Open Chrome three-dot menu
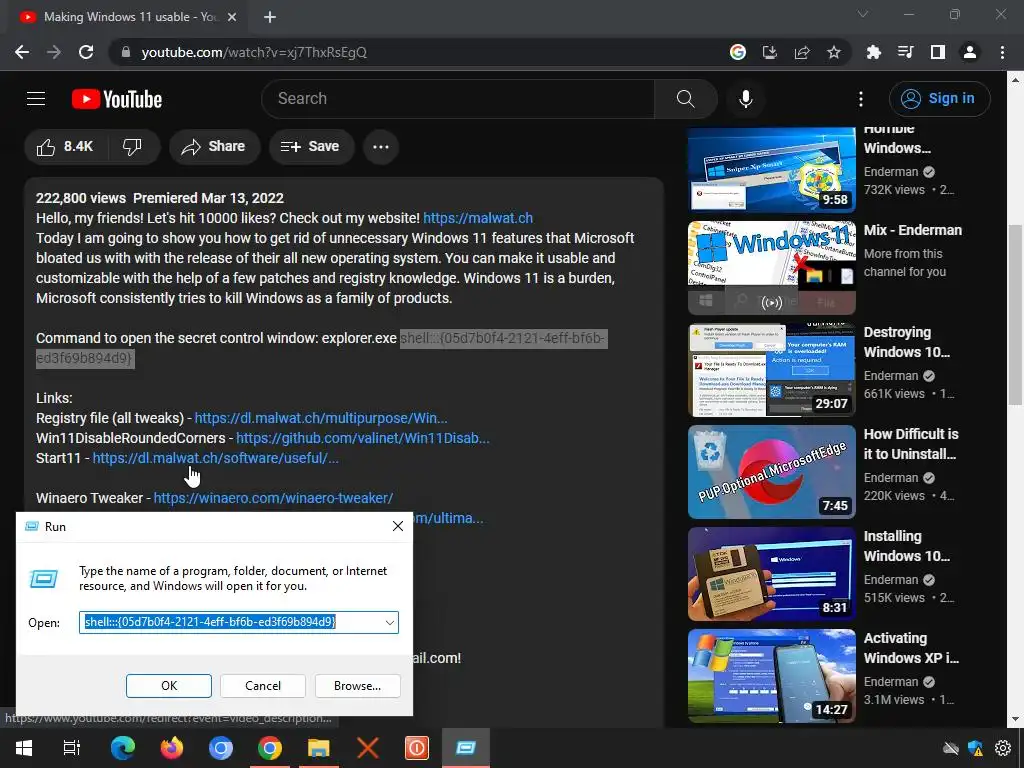The image size is (1024, 768). point(1002,52)
